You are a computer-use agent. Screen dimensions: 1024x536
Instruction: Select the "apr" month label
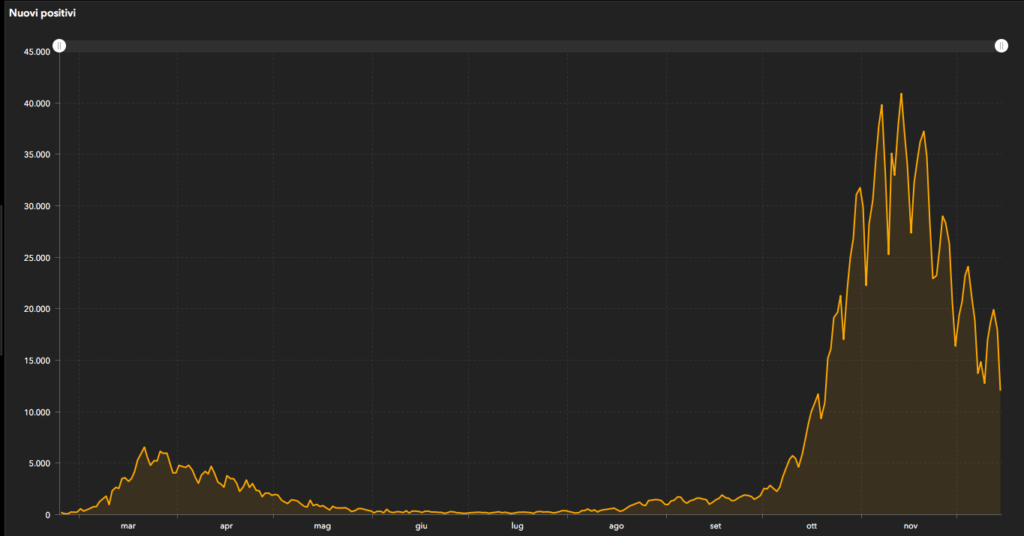coord(225,525)
